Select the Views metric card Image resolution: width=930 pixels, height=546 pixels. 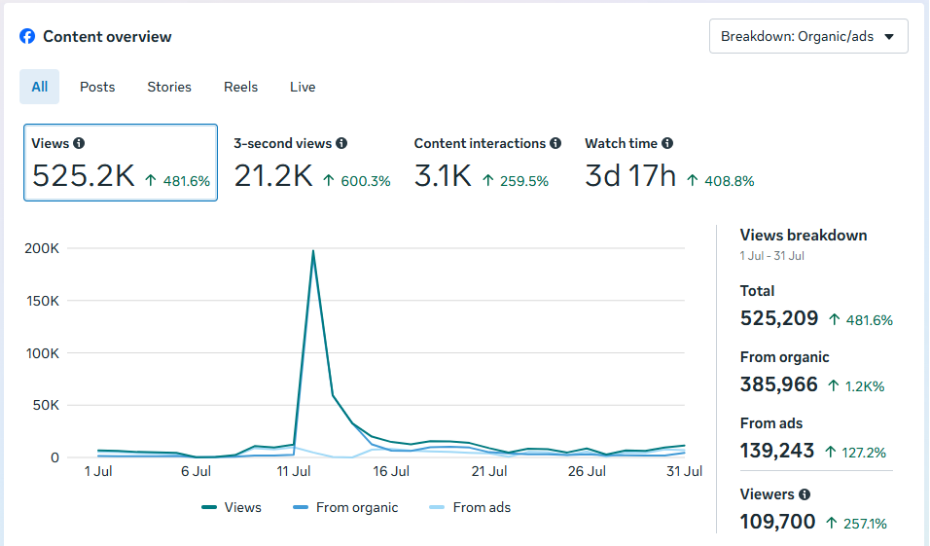120,162
